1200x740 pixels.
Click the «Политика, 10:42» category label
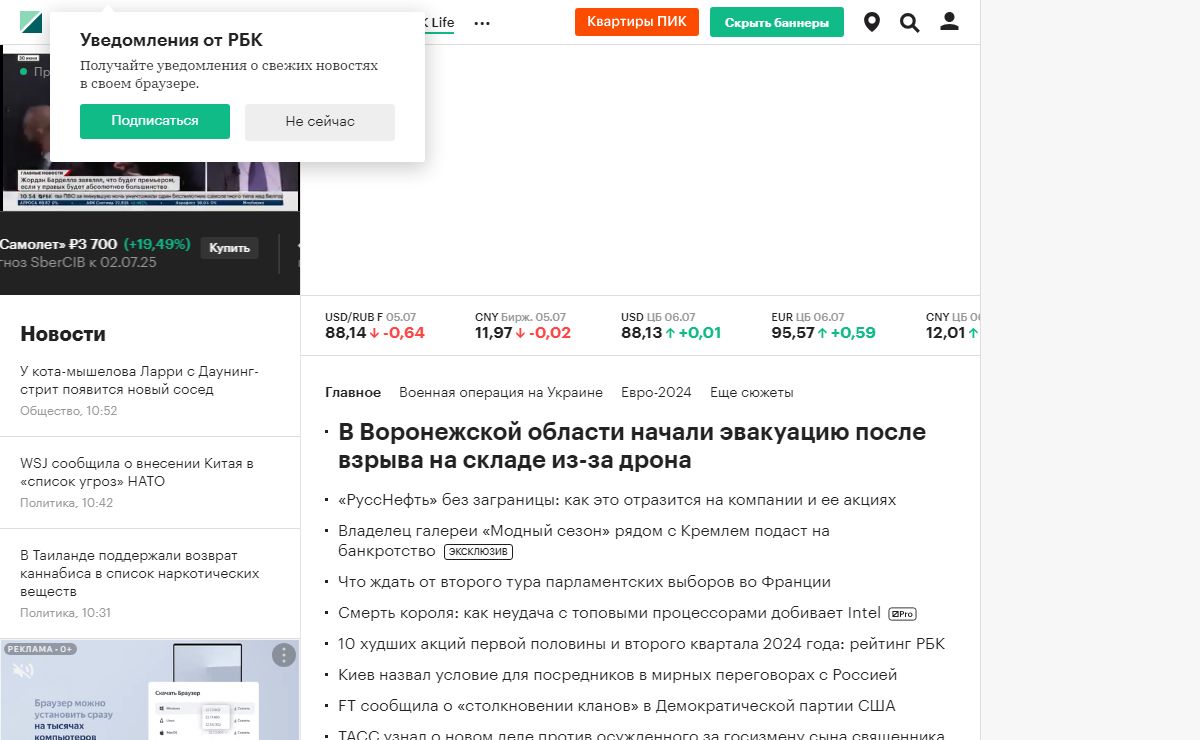(67, 503)
